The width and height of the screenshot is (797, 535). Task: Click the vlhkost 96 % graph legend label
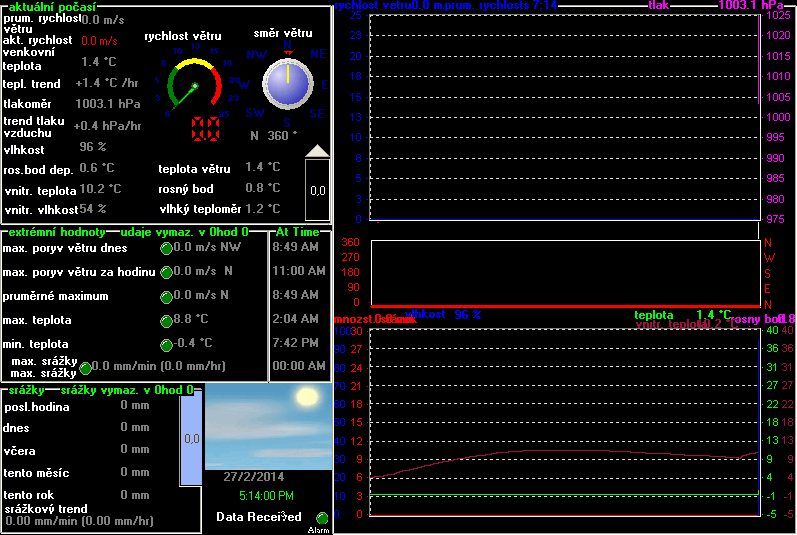click(x=443, y=314)
